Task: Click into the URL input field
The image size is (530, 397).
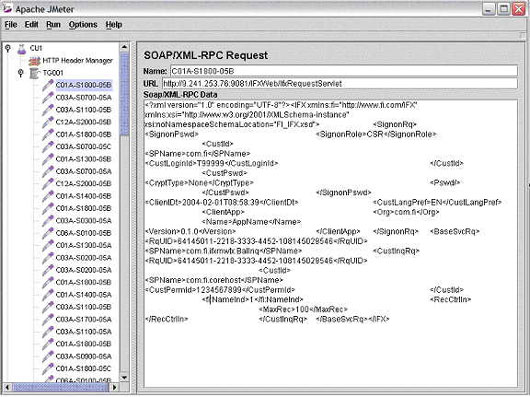Action: [x=340, y=83]
